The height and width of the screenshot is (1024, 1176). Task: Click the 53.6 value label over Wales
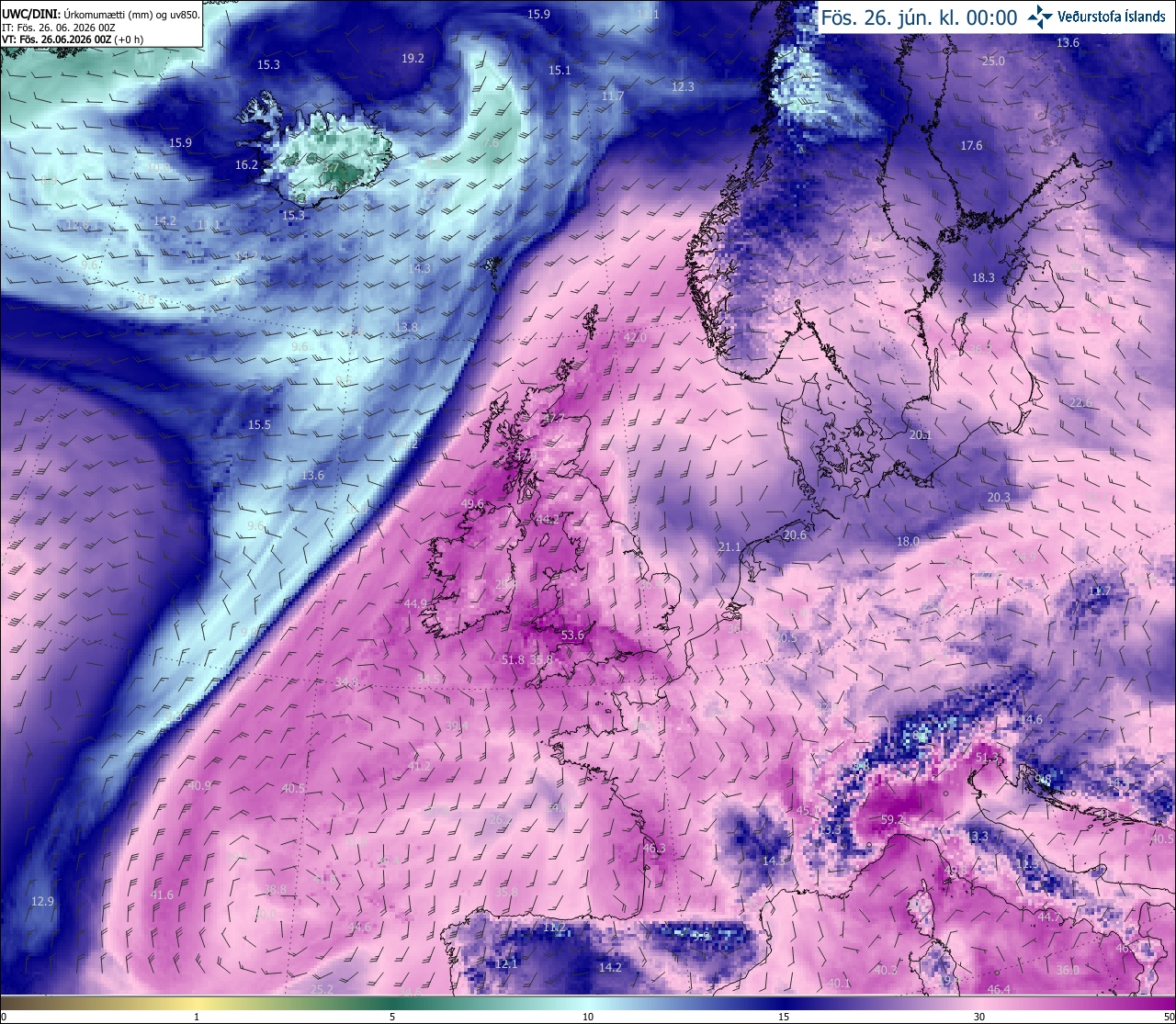tap(572, 635)
